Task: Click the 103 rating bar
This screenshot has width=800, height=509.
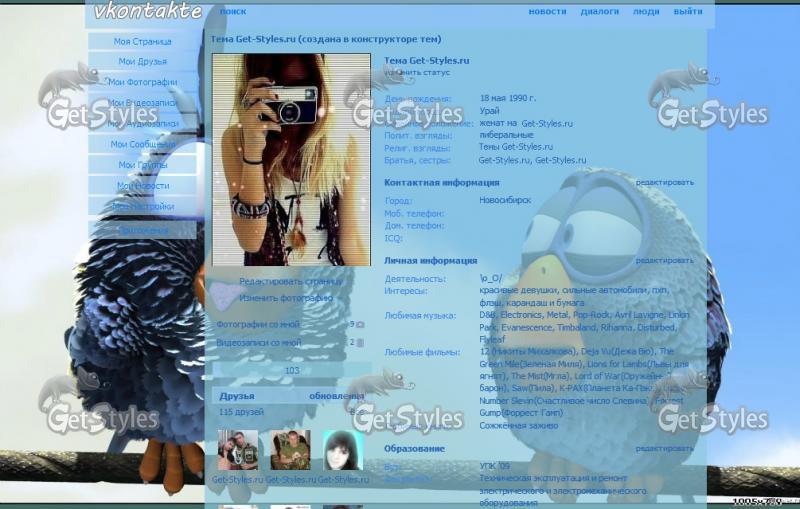Action: [x=292, y=370]
